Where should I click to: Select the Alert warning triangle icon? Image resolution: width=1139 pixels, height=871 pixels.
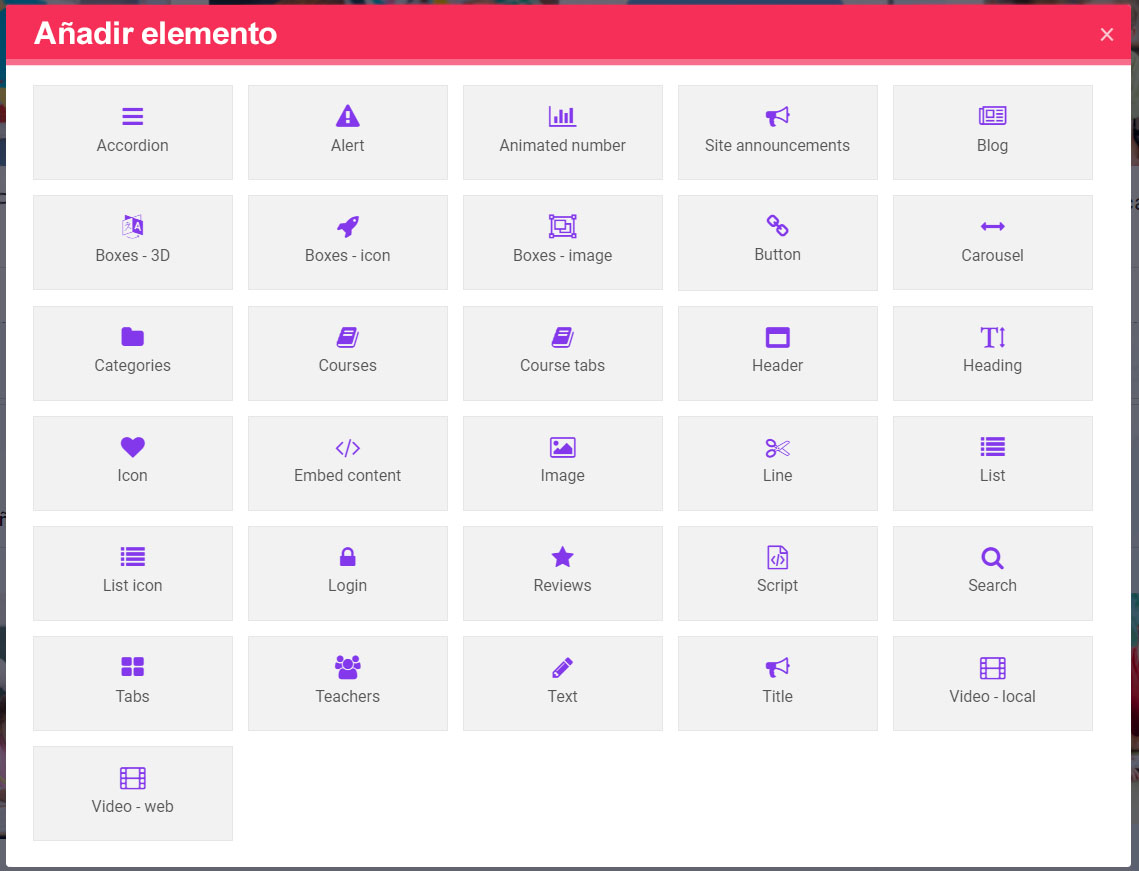[x=347, y=116]
